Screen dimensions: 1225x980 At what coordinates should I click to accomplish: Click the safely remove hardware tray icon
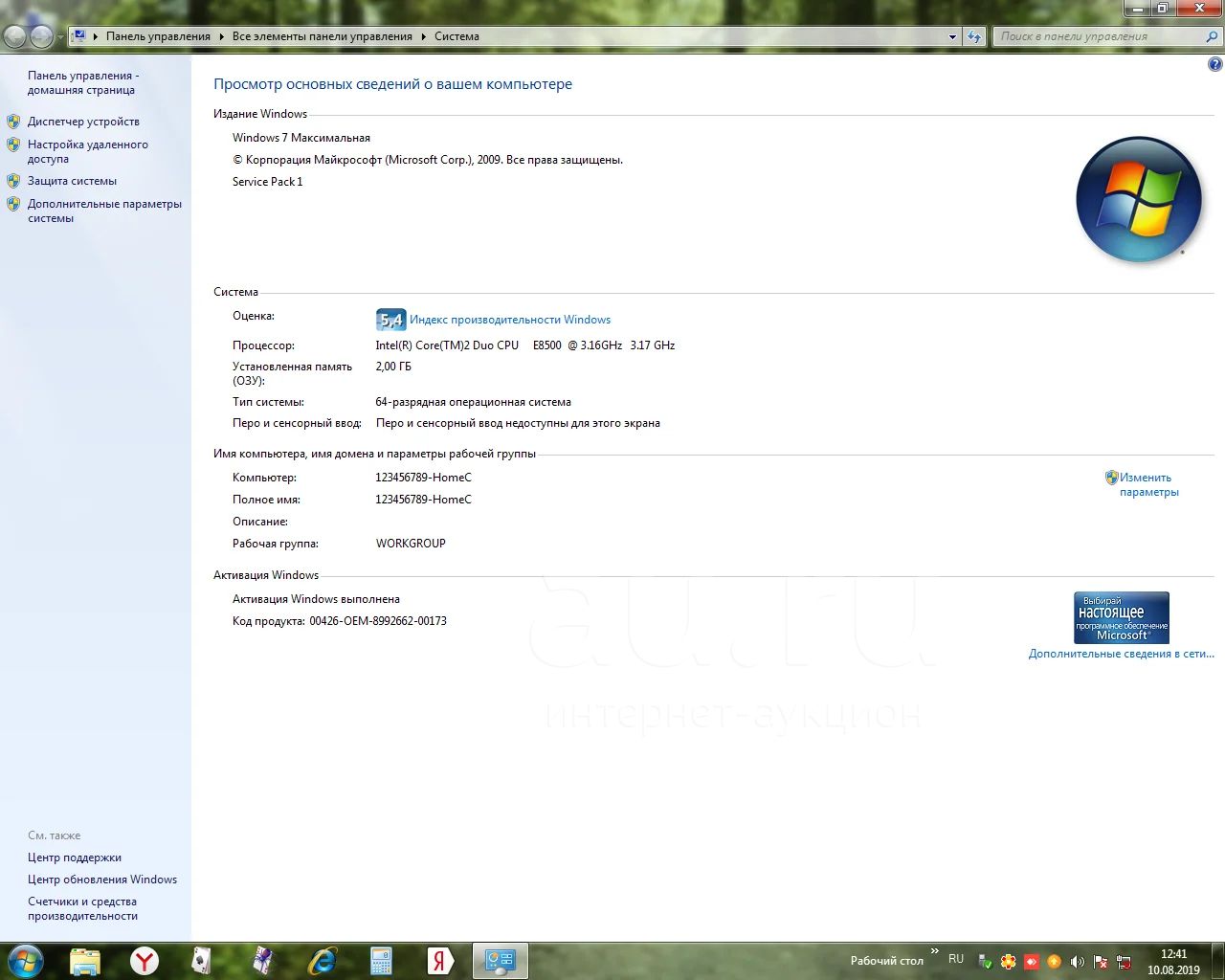[x=985, y=962]
